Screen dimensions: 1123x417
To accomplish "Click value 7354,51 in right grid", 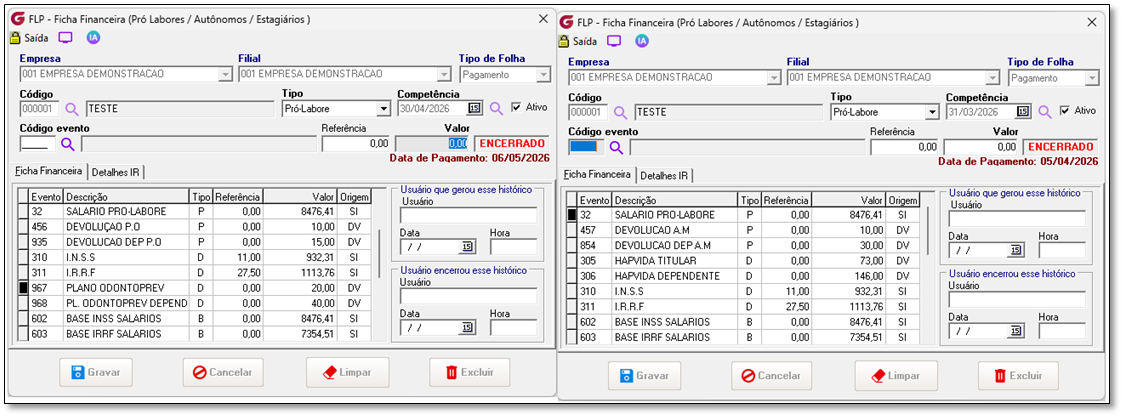I will [866, 337].
